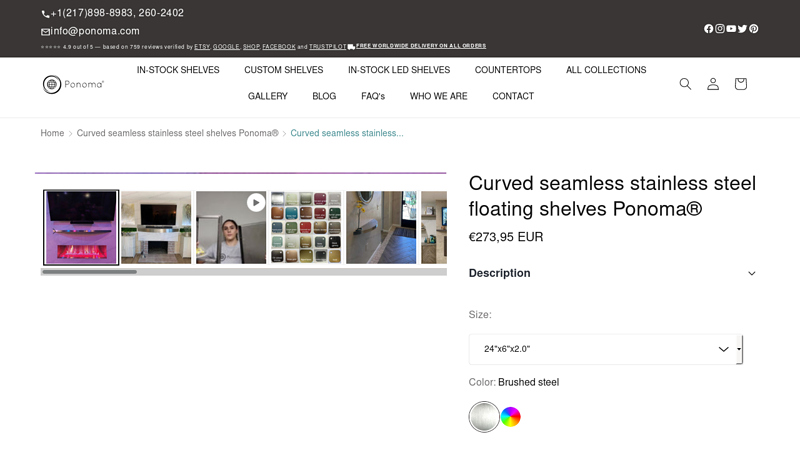Go to Home breadcrumb
The height and width of the screenshot is (450, 800).
coord(53,133)
